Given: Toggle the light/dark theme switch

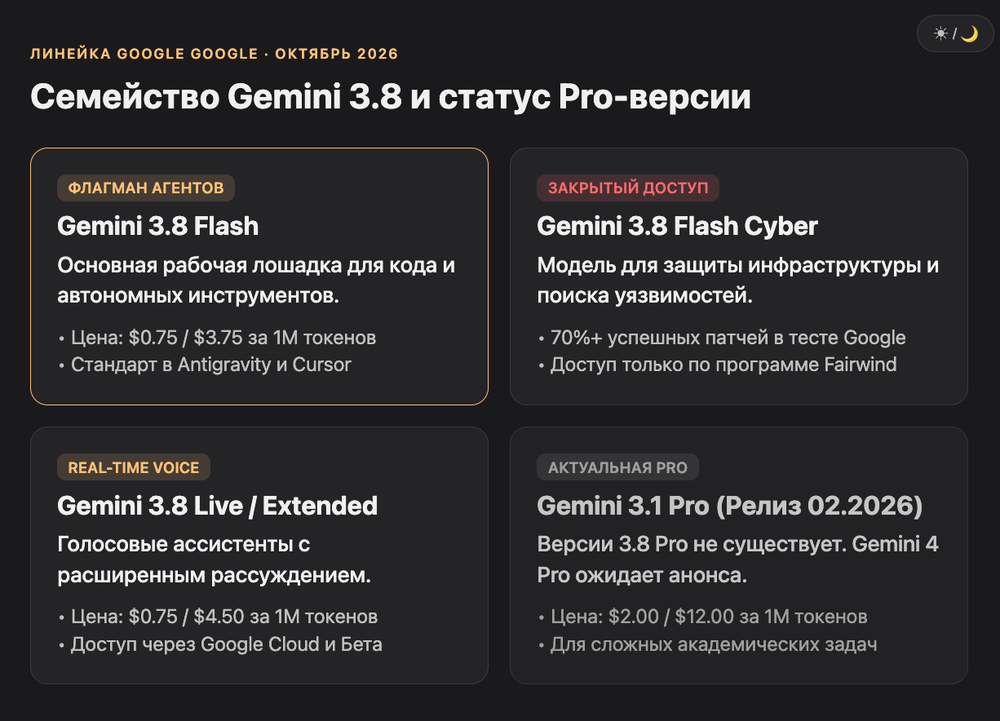Looking at the screenshot, I should (955, 33).
